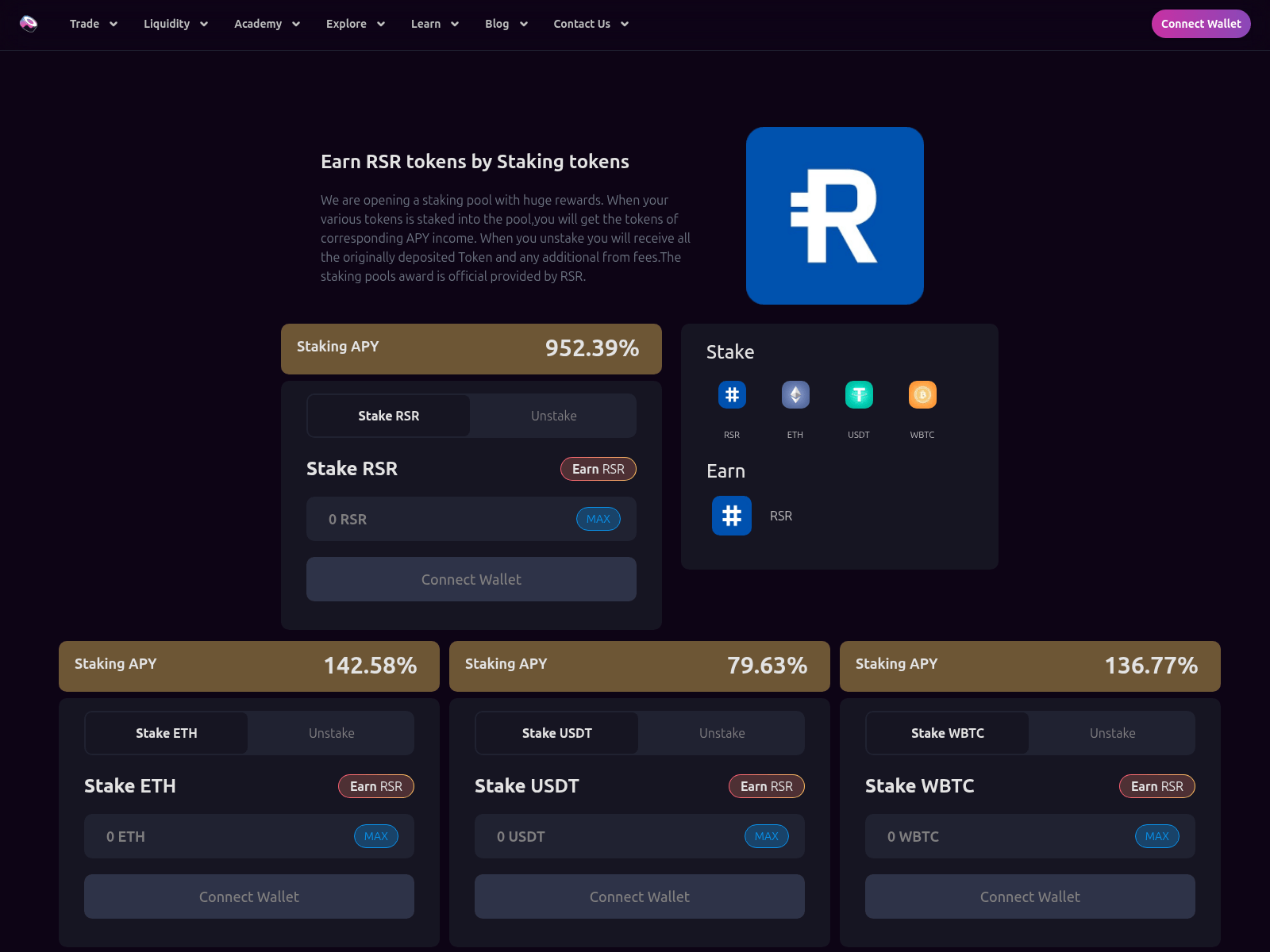
Task: Open the Trade menu
Action: point(84,24)
